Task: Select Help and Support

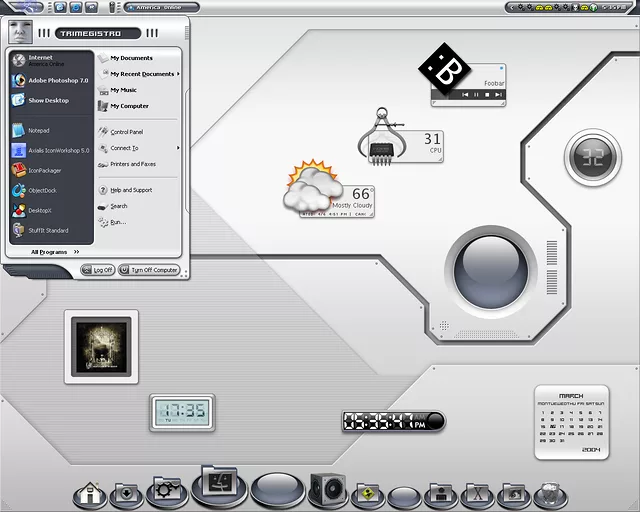Action: point(130,190)
